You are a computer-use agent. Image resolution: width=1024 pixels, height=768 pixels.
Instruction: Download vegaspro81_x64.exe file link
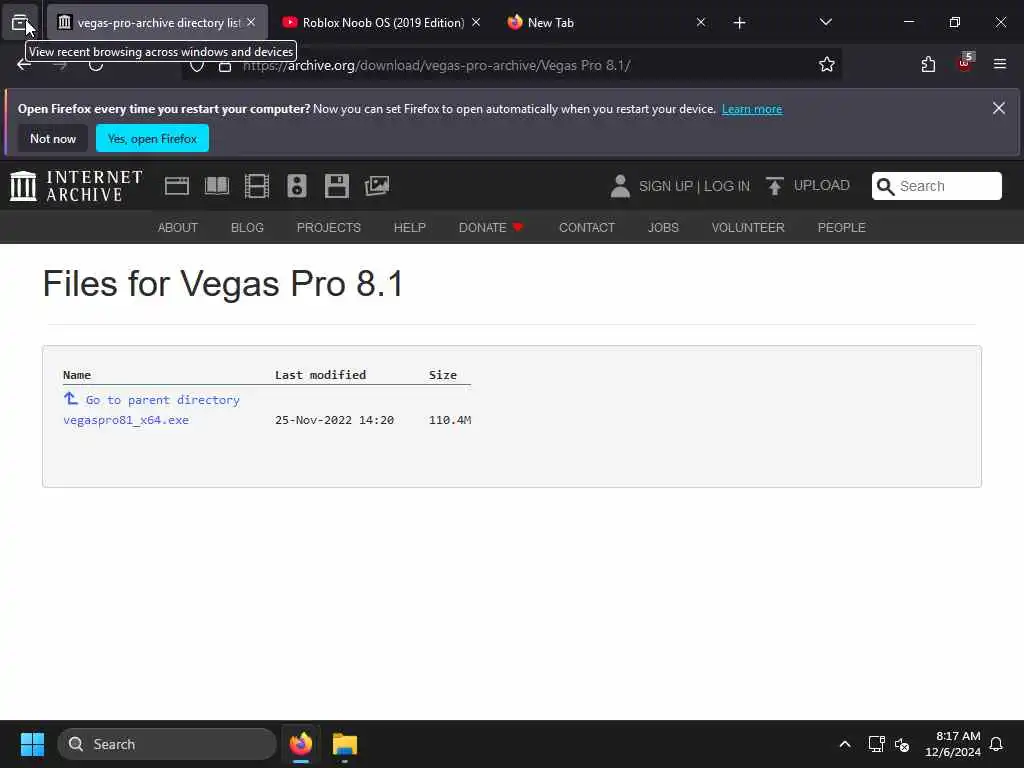click(126, 420)
